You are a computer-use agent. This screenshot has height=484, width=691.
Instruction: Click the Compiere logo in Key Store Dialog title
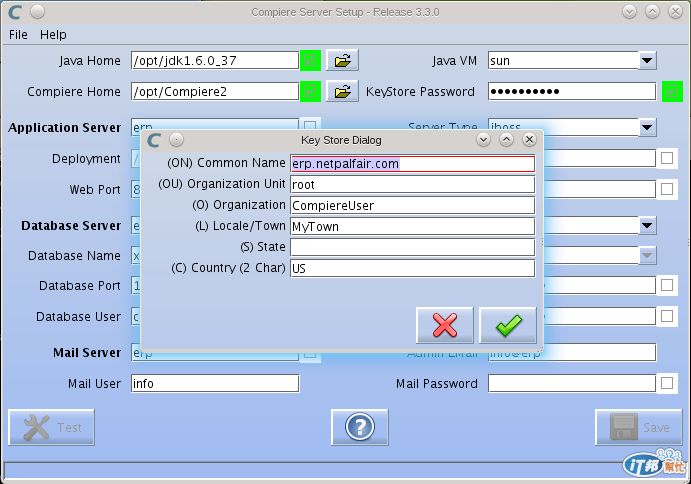click(x=154, y=140)
